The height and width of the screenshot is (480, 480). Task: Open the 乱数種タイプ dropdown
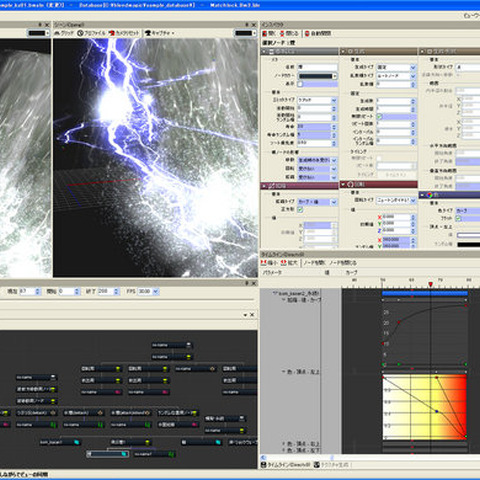click(413, 76)
